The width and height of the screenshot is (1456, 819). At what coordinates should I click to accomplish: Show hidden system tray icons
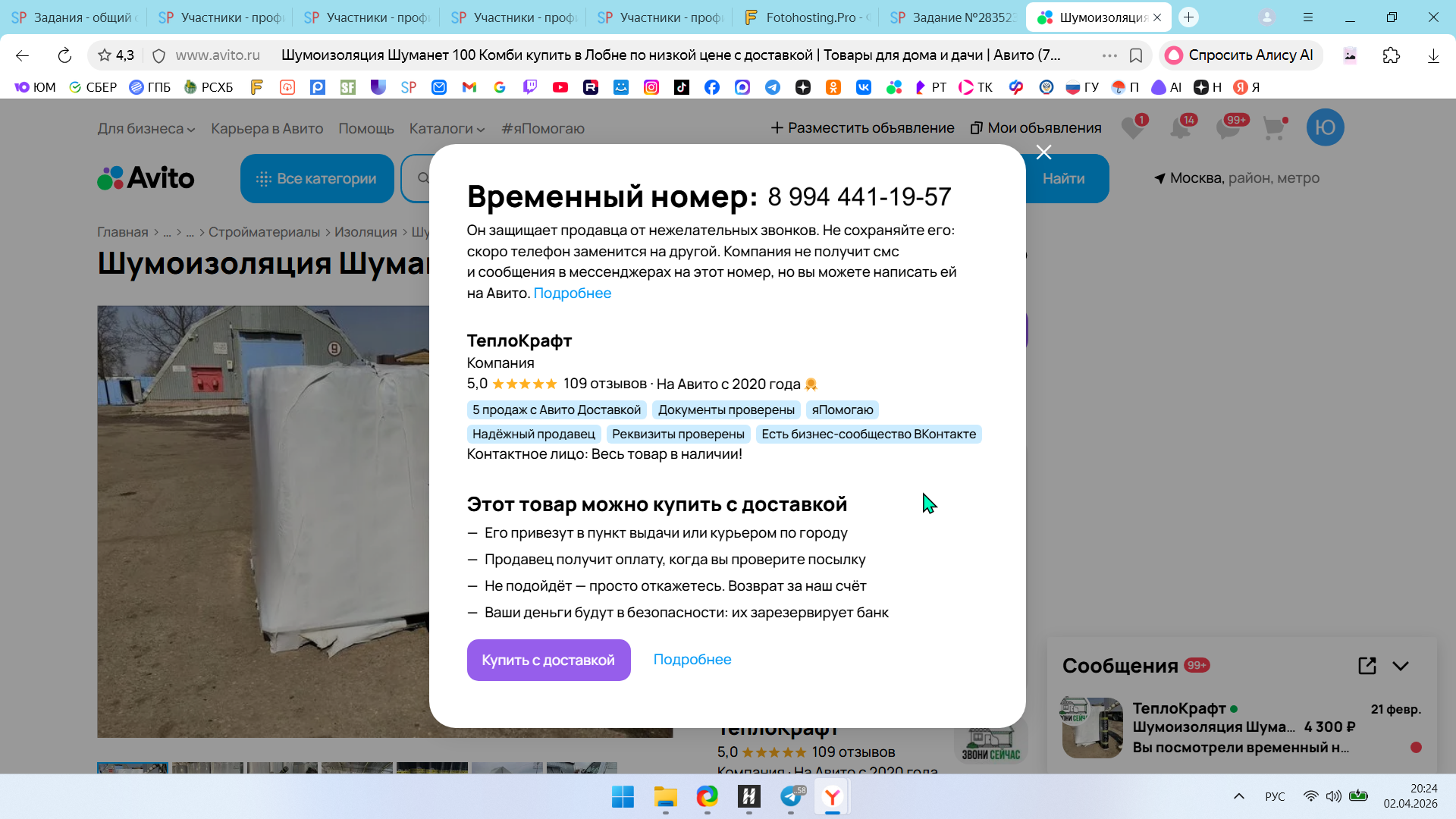pyautogui.click(x=1238, y=796)
